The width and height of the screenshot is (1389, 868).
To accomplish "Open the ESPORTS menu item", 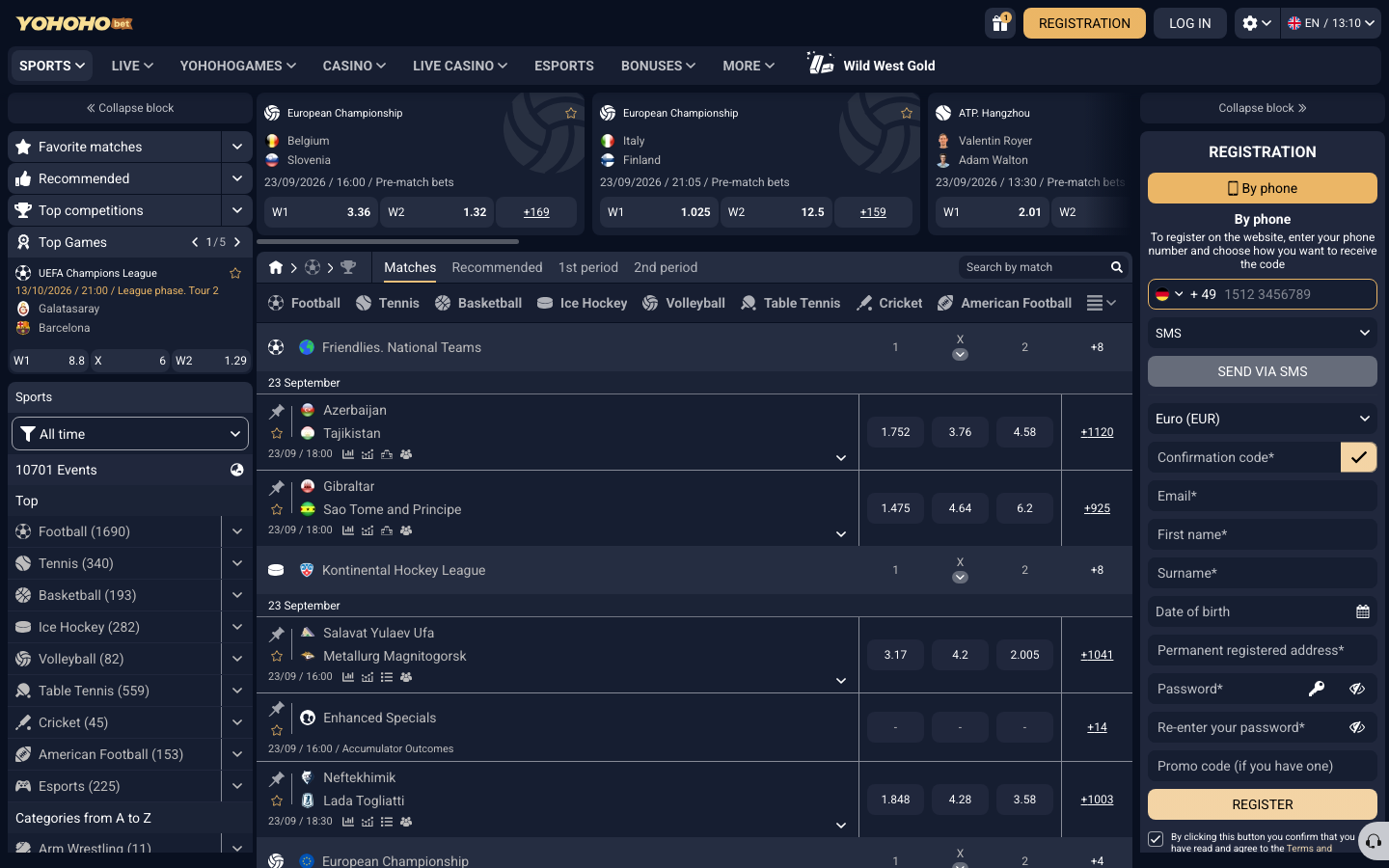I will 564,66.
